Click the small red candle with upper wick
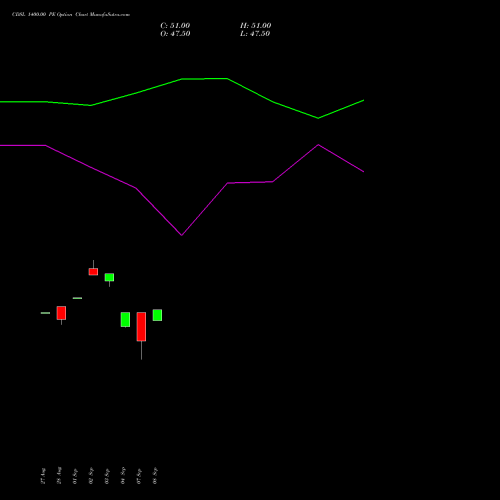 click(x=93, y=271)
